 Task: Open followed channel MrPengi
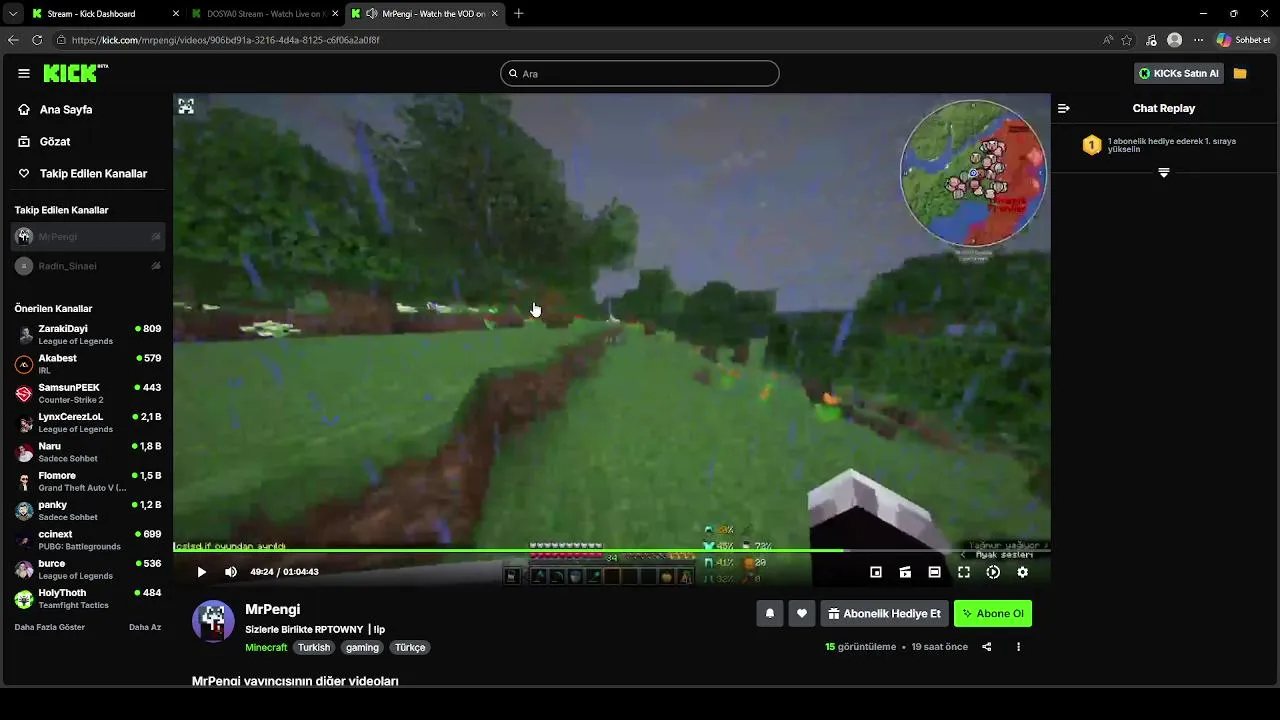point(88,237)
